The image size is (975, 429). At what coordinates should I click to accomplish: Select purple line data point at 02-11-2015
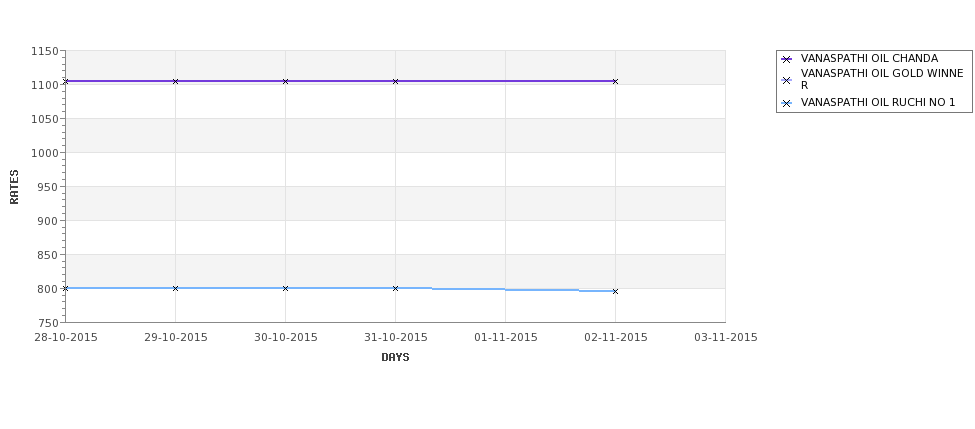click(x=615, y=81)
